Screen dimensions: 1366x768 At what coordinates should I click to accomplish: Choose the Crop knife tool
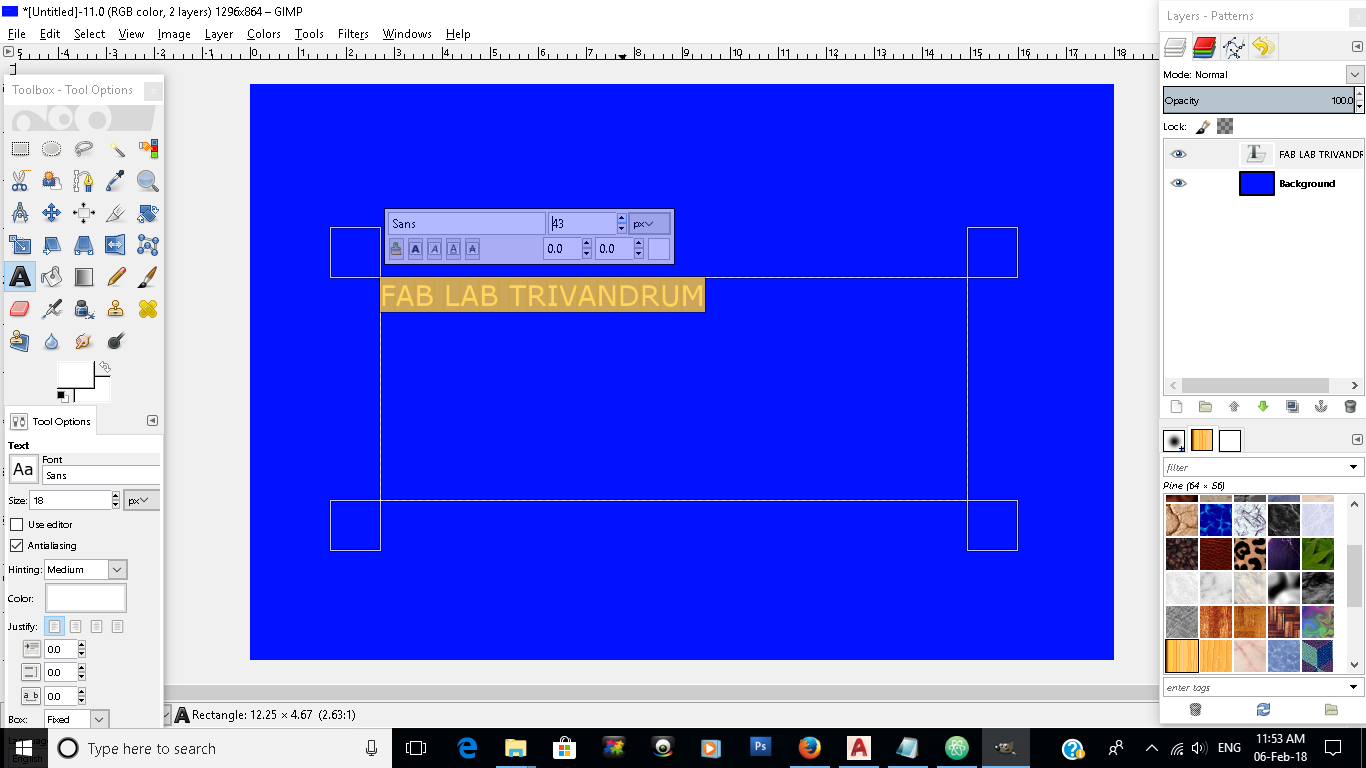(116, 213)
